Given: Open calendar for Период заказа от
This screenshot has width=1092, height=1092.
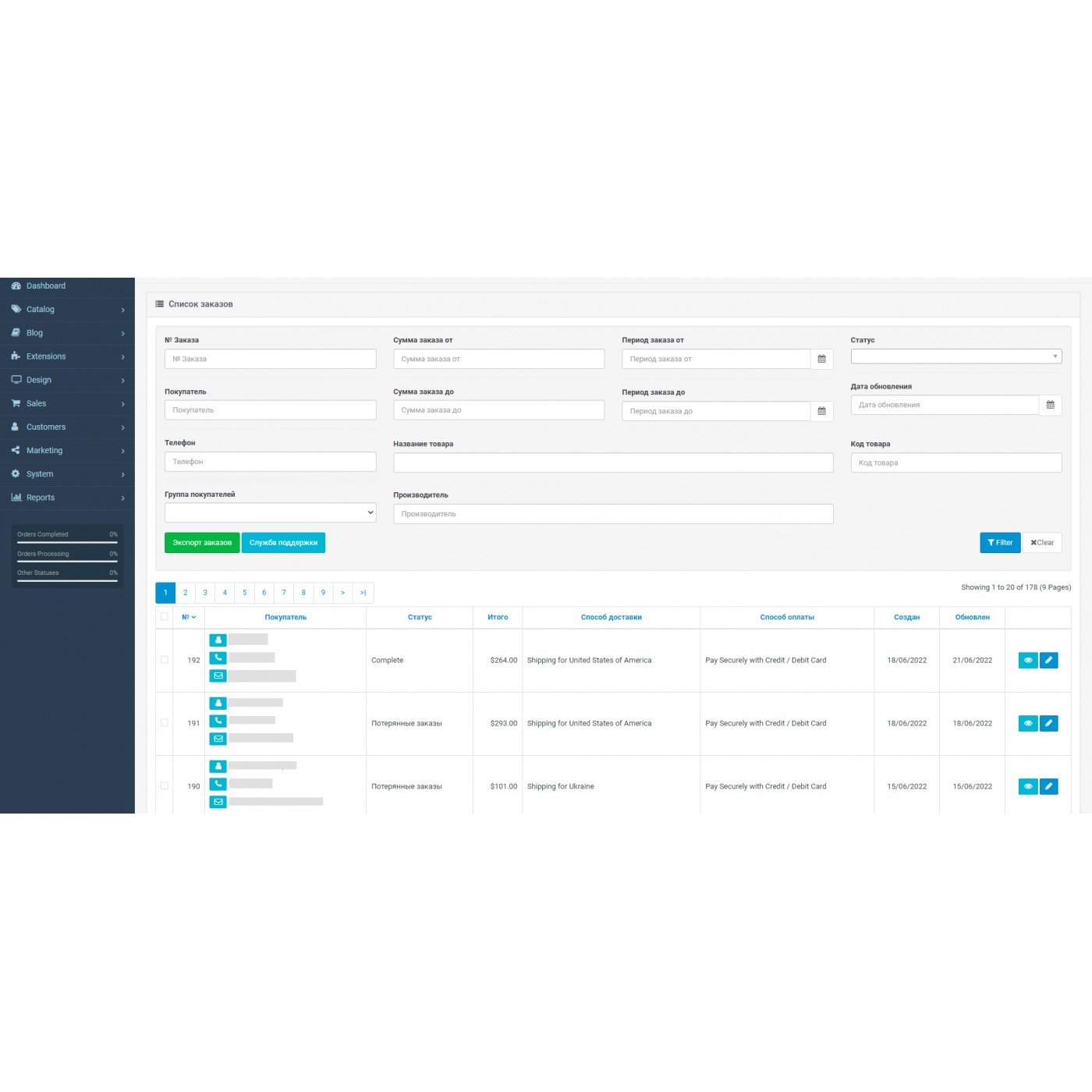Looking at the screenshot, I should pyautogui.click(x=821, y=360).
